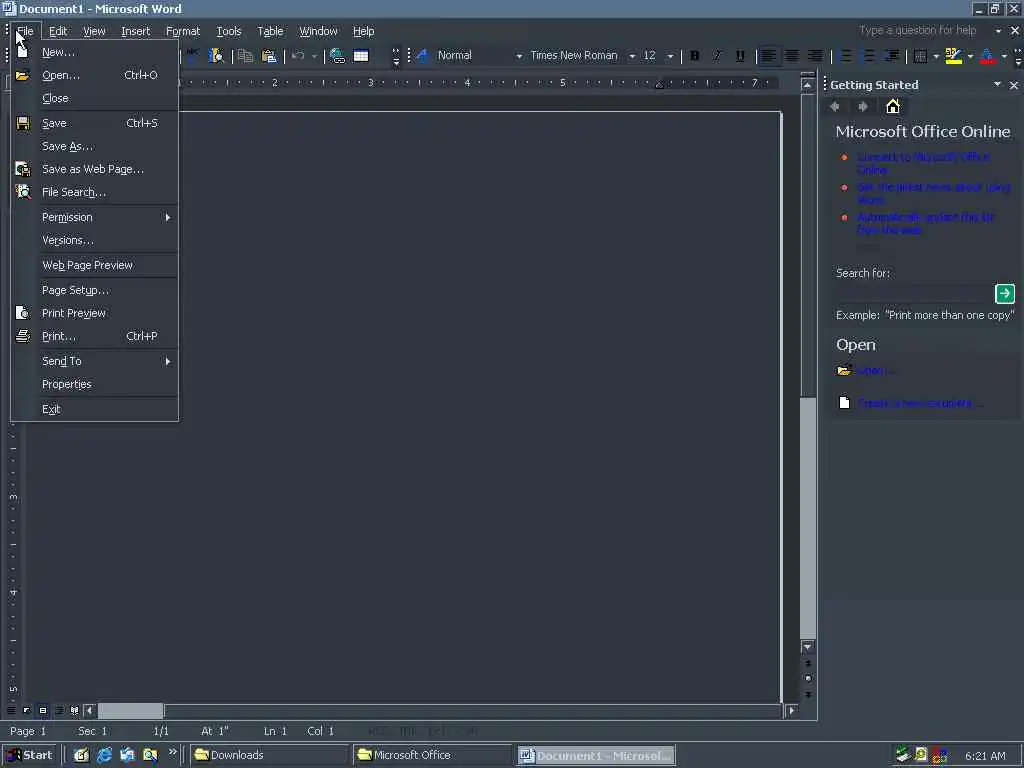Screen dimensions: 1024x768
Task: Click the Search for input field
Action: click(914, 293)
